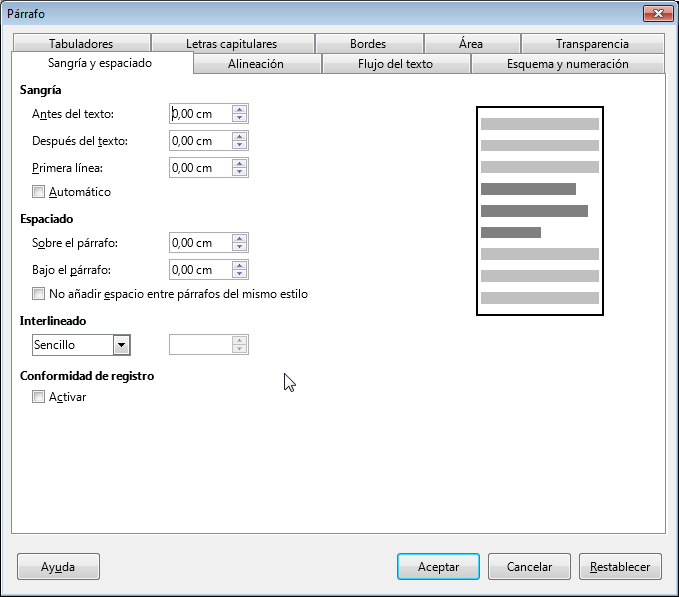Increase the 'Sobre el párrafo' spacing value
The height and width of the screenshot is (597, 679).
pyautogui.click(x=239, y=238)
